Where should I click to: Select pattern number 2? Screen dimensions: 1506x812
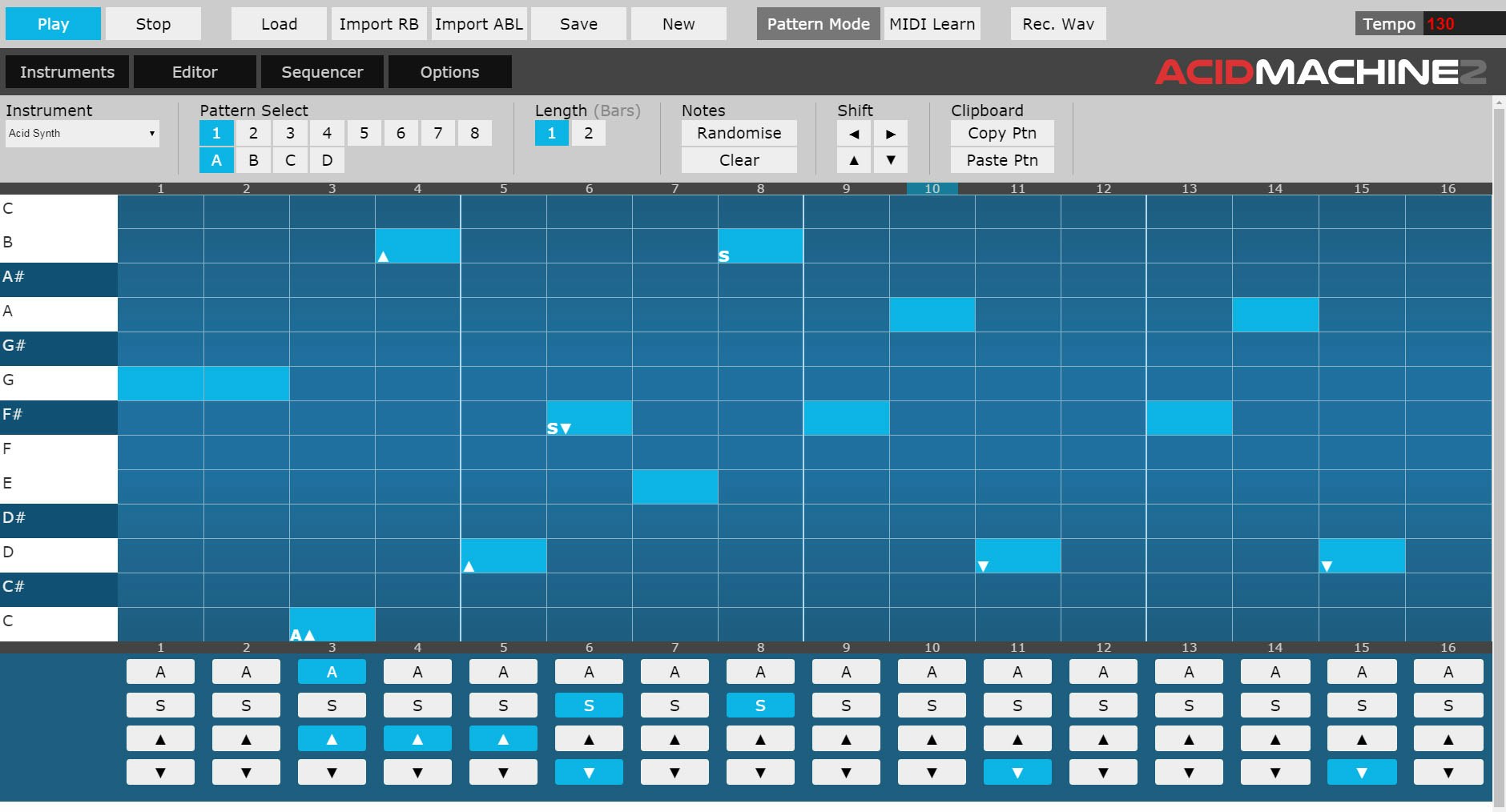tap(253, 133)
